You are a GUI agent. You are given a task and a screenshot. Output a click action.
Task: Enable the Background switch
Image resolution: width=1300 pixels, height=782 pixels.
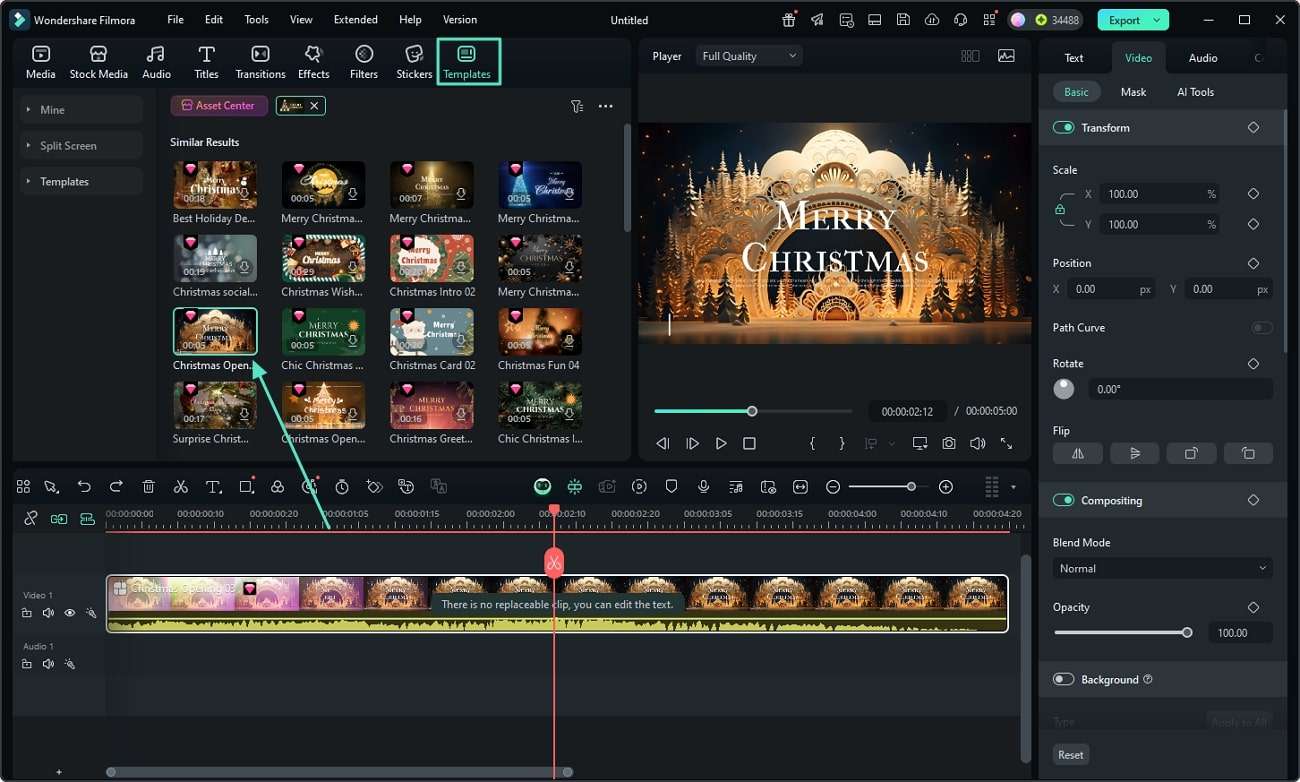pyautogui.click(x=1063, y=679)
